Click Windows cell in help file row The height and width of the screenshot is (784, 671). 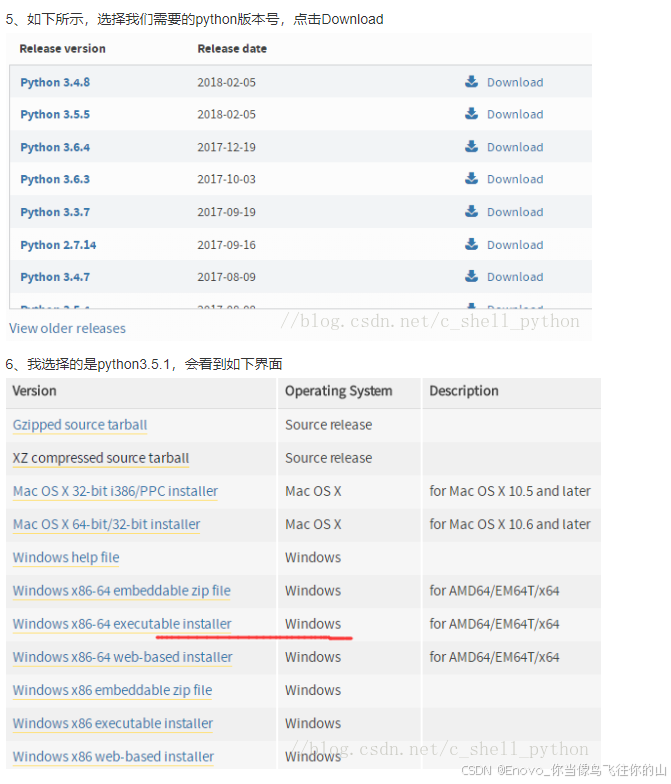coord(313,558)
